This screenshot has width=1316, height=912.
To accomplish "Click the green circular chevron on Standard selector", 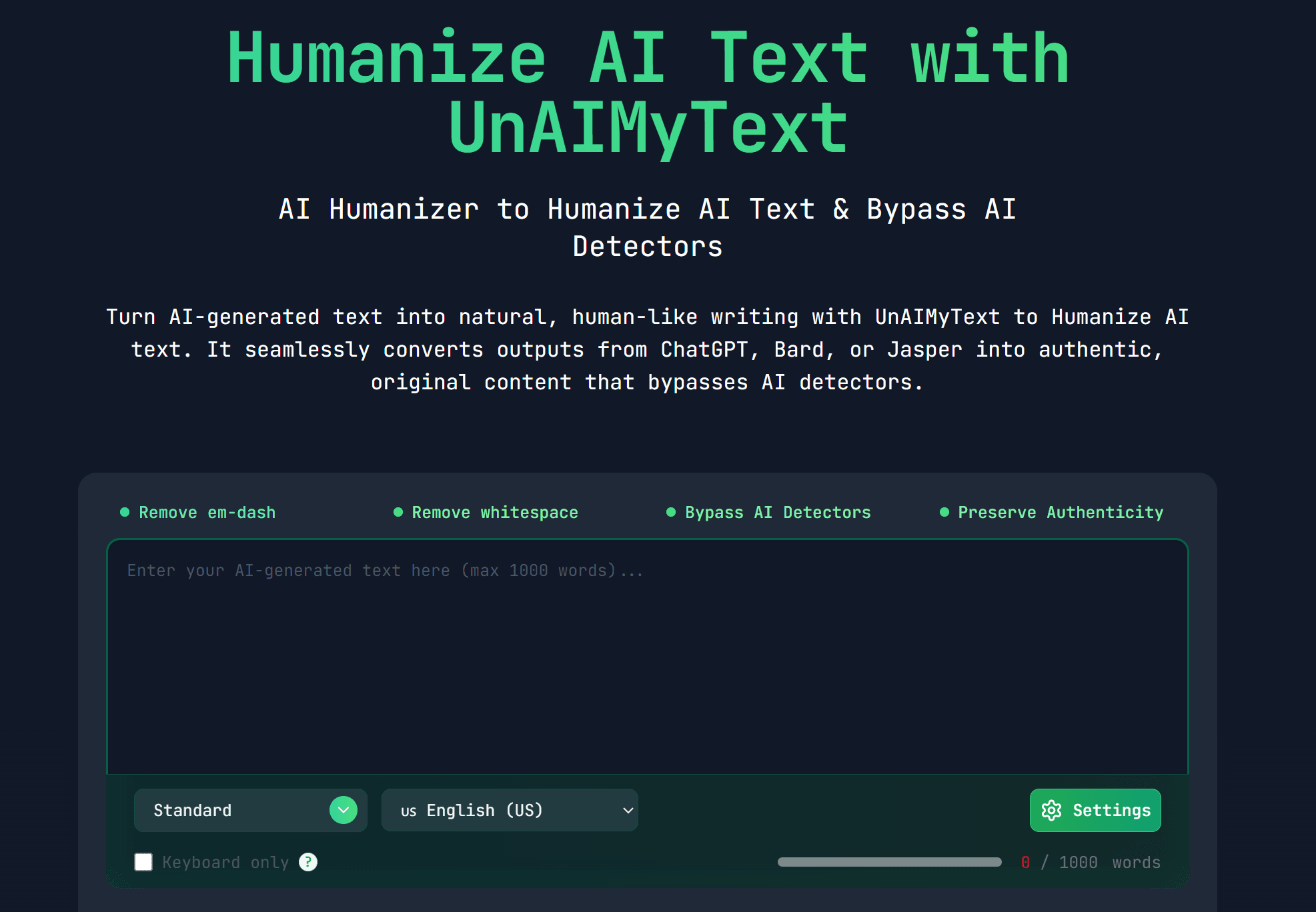I will (x=344, y=810).
